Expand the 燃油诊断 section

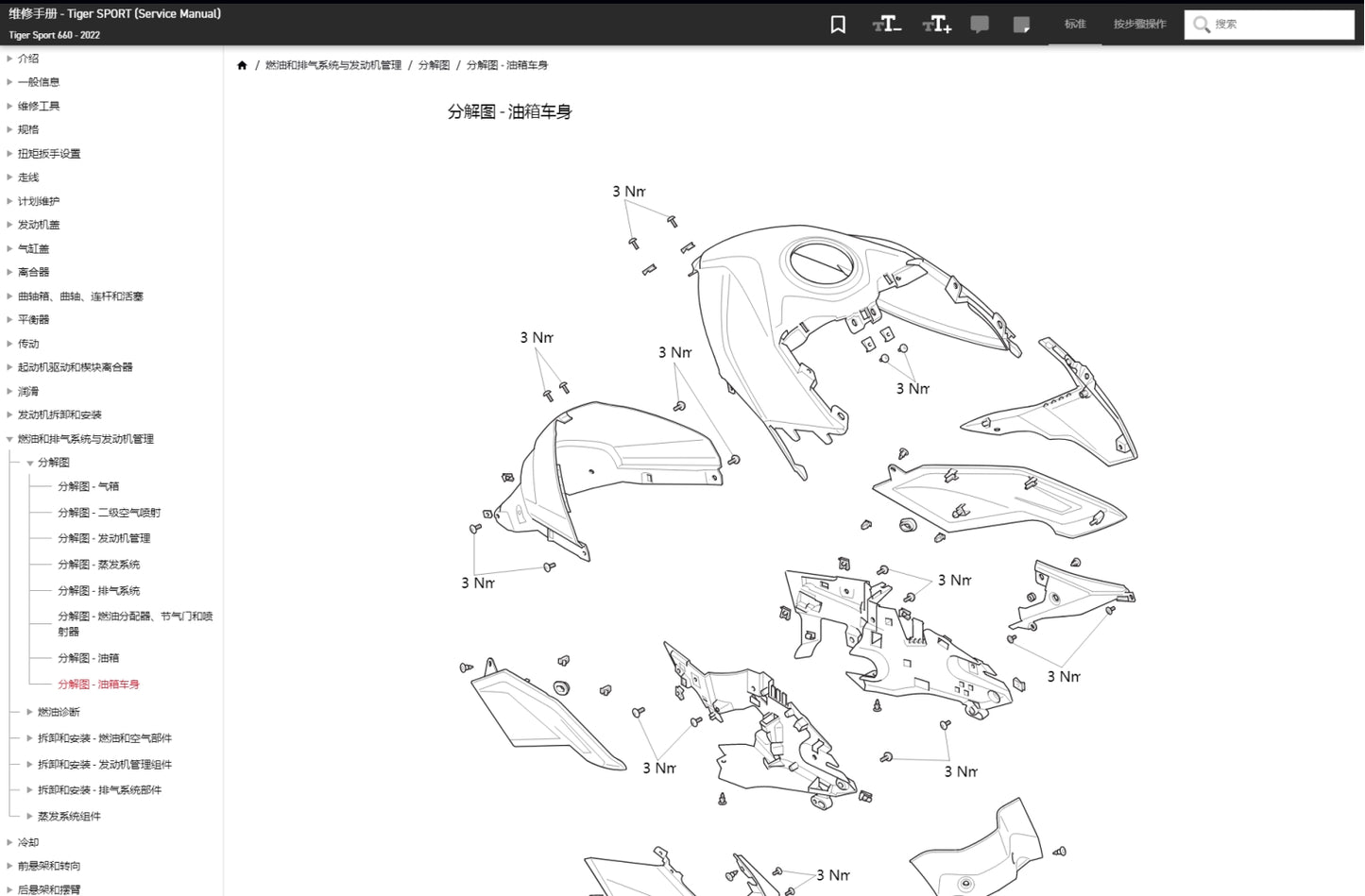click(x=29, y=712)
